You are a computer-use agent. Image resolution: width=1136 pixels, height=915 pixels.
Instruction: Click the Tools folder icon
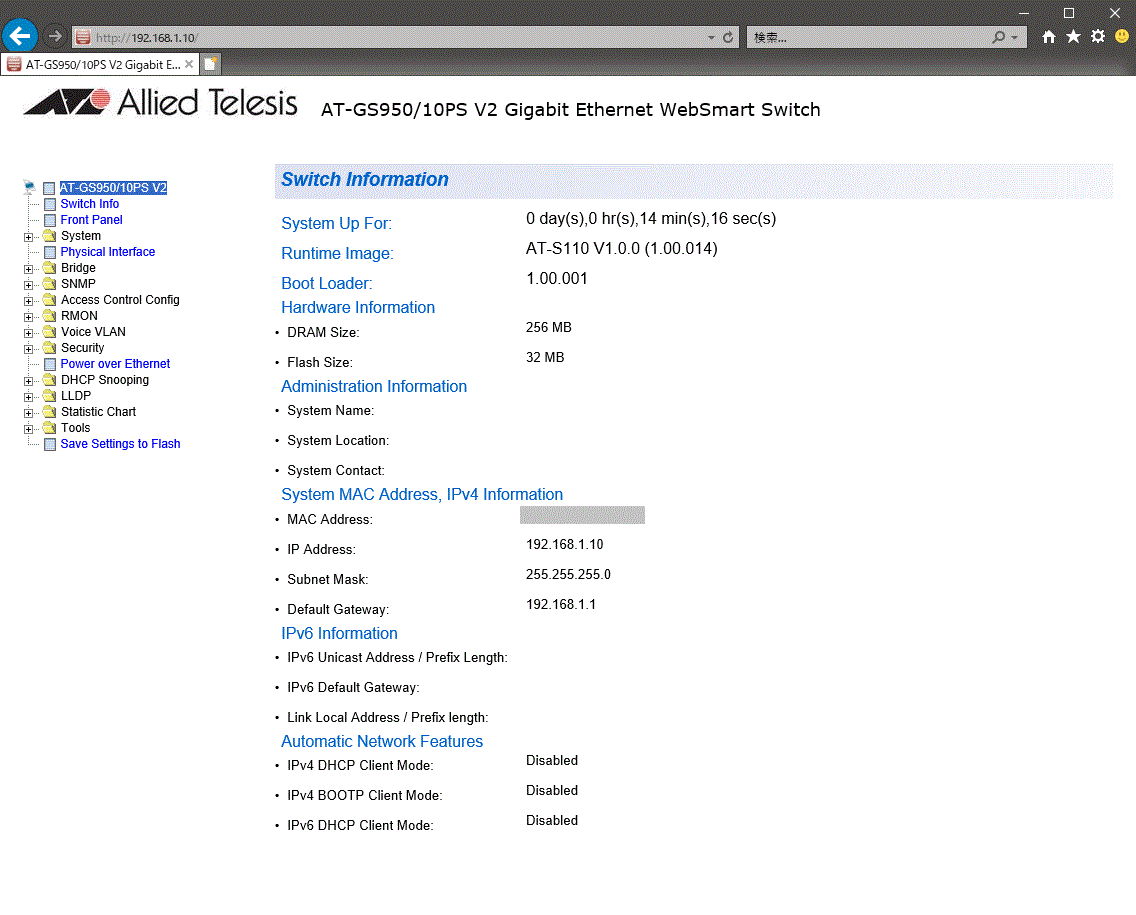pos(49,427)
